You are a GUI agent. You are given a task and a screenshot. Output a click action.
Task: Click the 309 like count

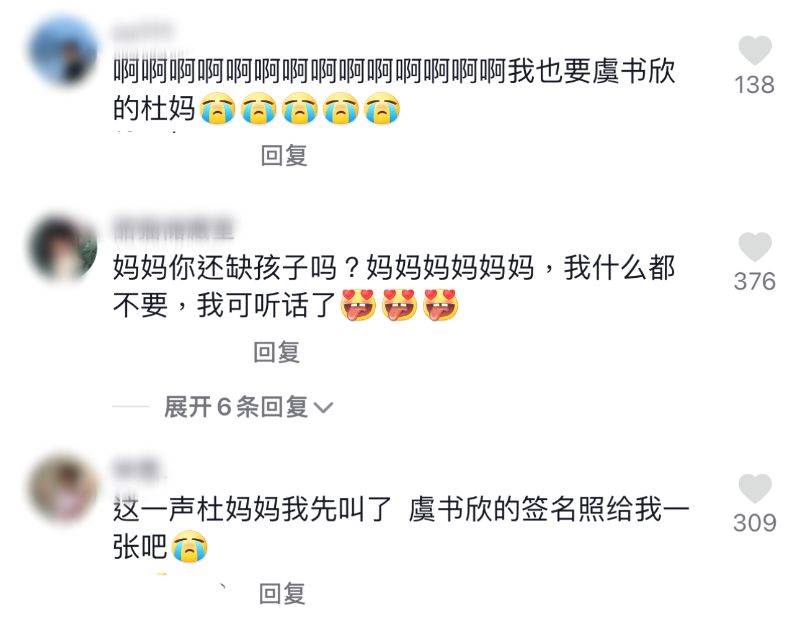755,523
